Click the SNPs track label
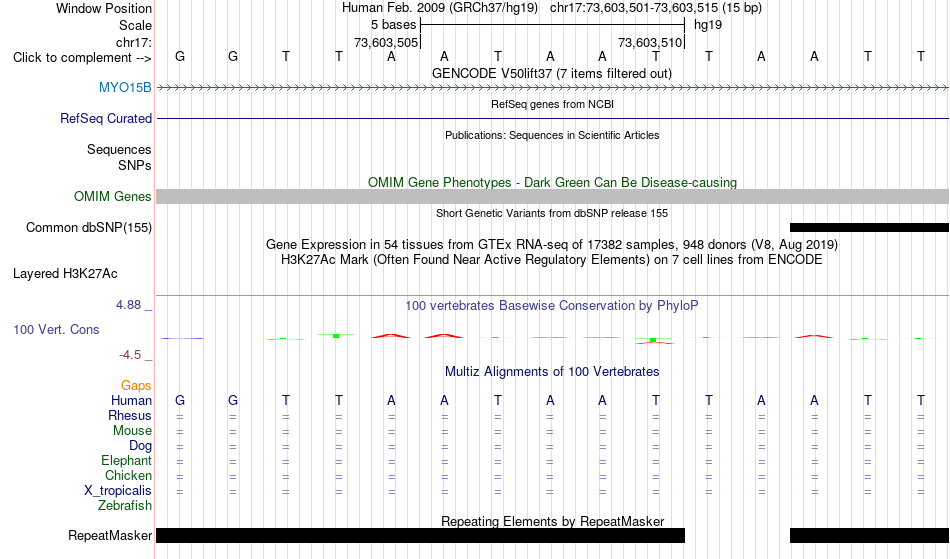Image resolution: width=950 pixels, height=559 pixels. (x=135, y=165)
